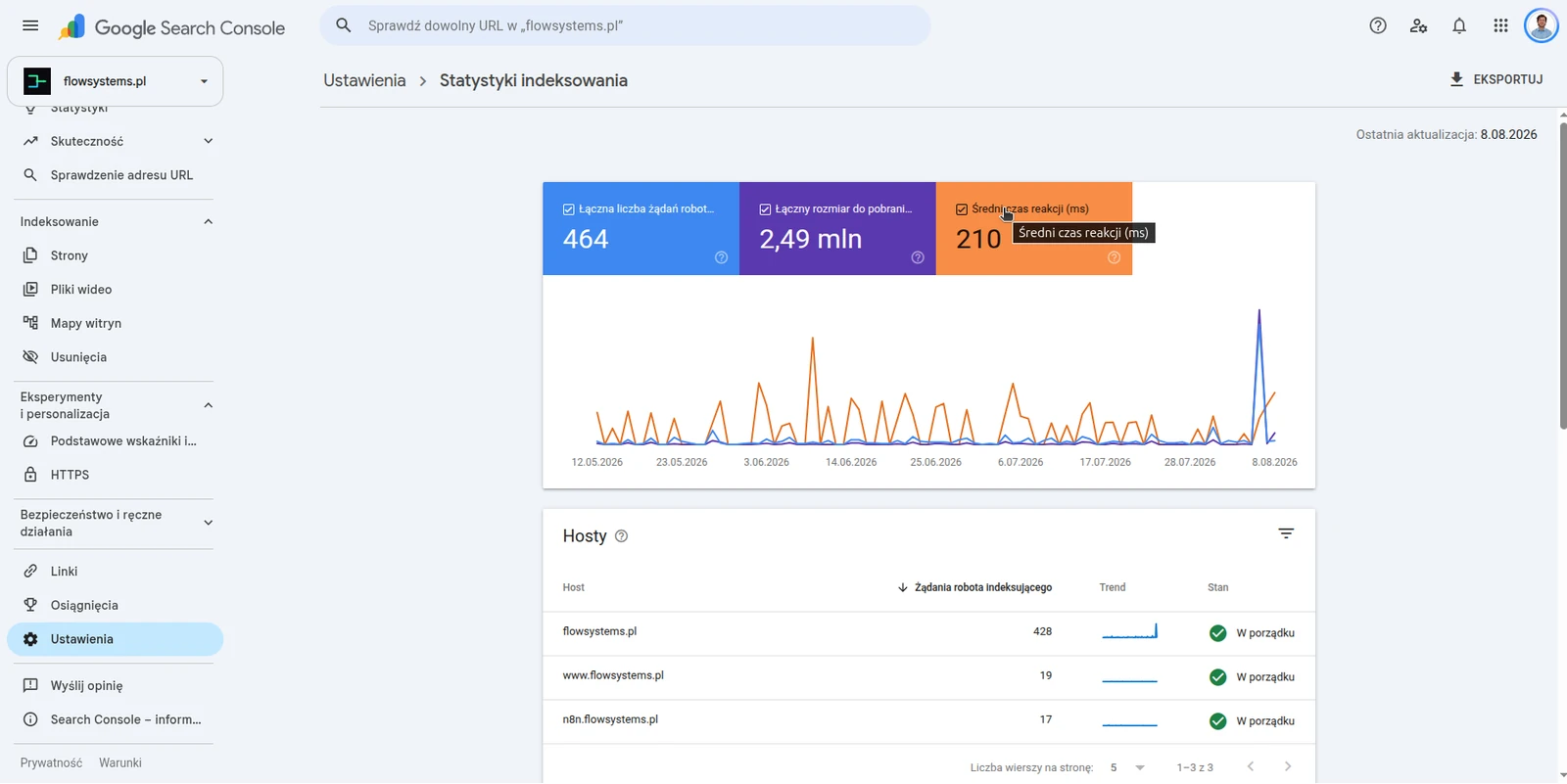Go to previous page of hosts

(1251, 767)
